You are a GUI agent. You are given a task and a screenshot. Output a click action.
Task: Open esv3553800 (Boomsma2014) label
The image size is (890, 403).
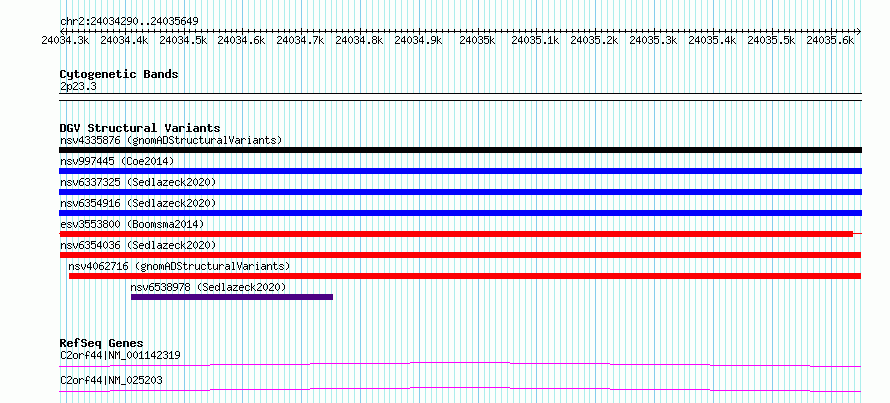pyautogui.click(x=132, y=224)
